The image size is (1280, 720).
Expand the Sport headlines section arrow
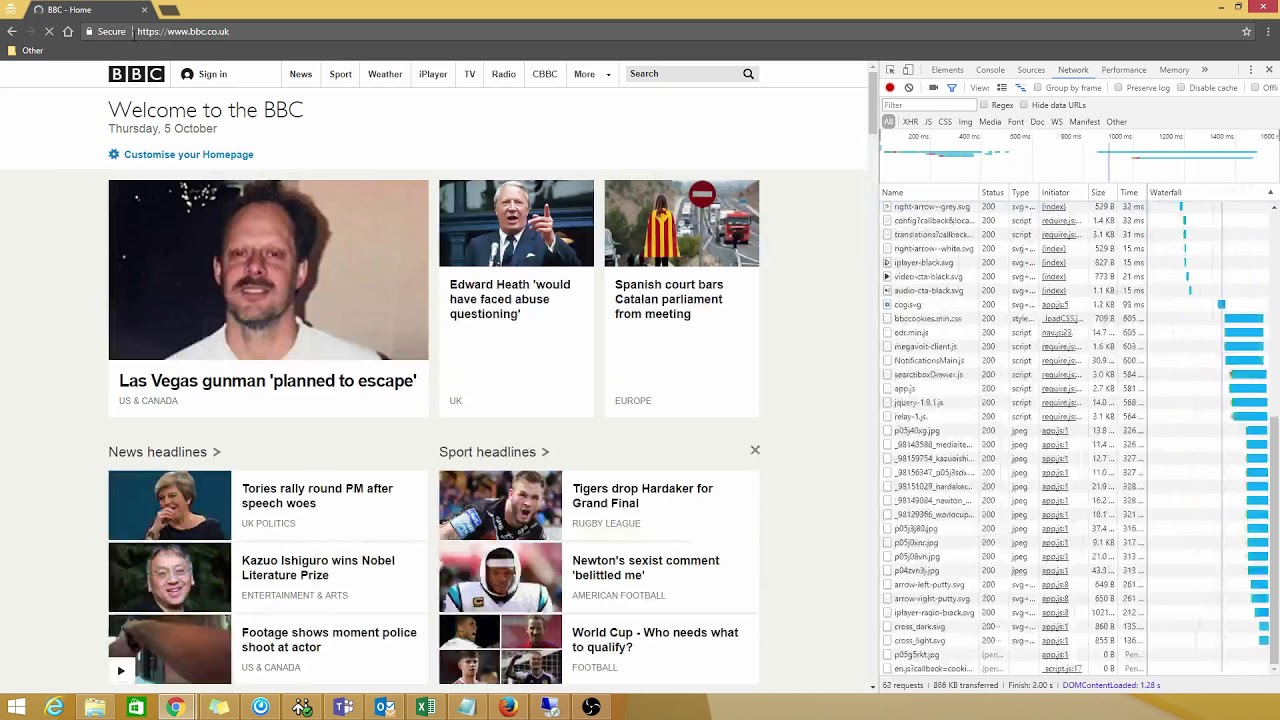pos(545,452)
